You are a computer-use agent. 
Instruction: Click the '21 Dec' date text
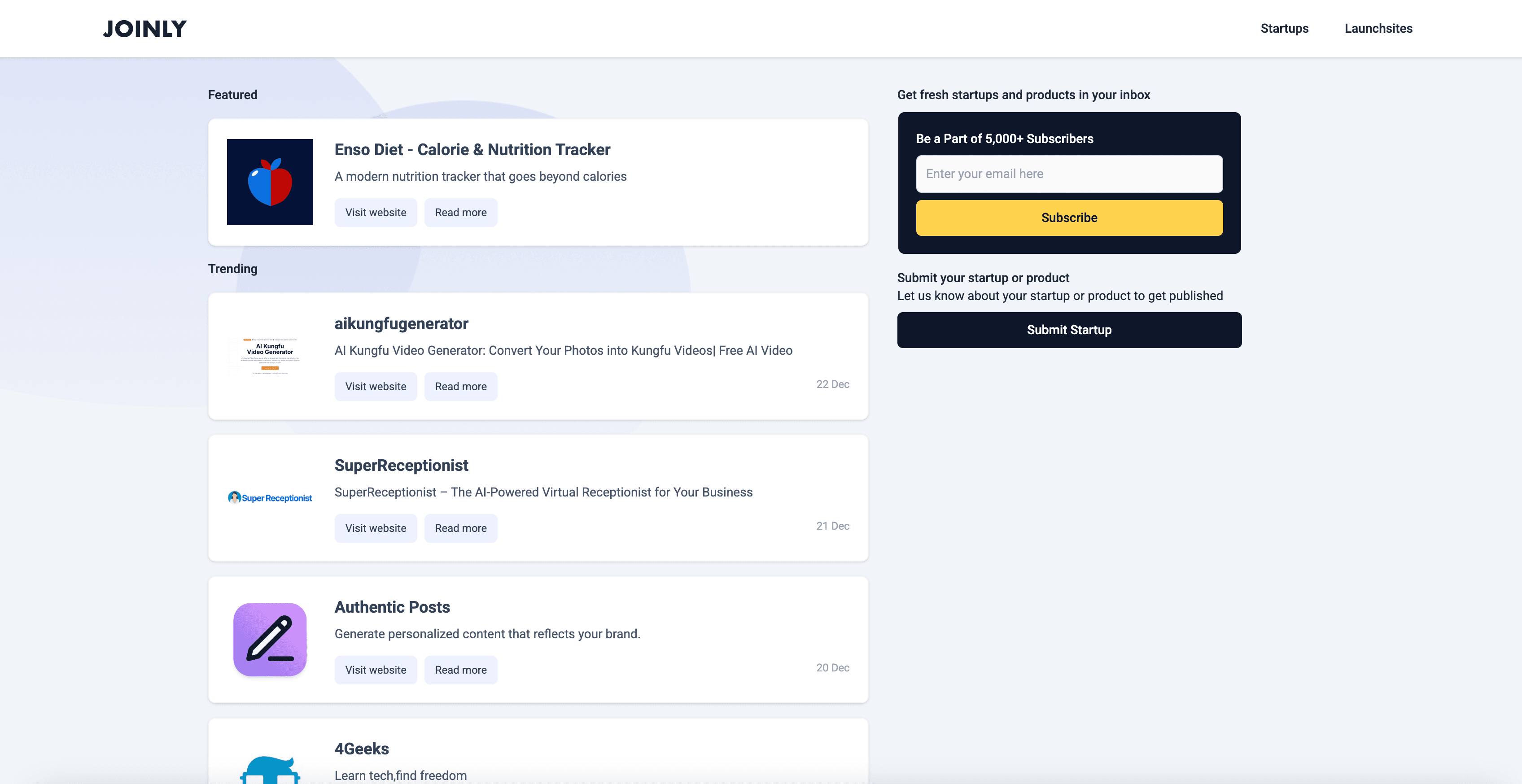click(832, 527)
